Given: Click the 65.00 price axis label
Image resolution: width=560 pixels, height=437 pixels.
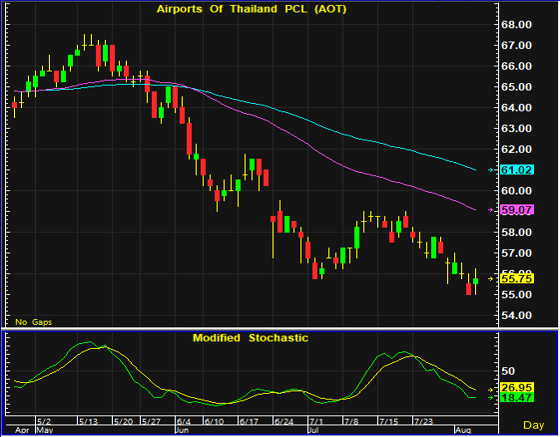Looking at the screenshot, I should pyautogui.click(x=516, y=87).
